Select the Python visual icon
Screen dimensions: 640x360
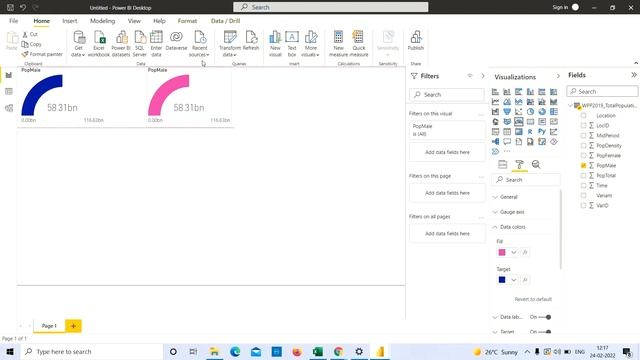click(x=542, y=131)
